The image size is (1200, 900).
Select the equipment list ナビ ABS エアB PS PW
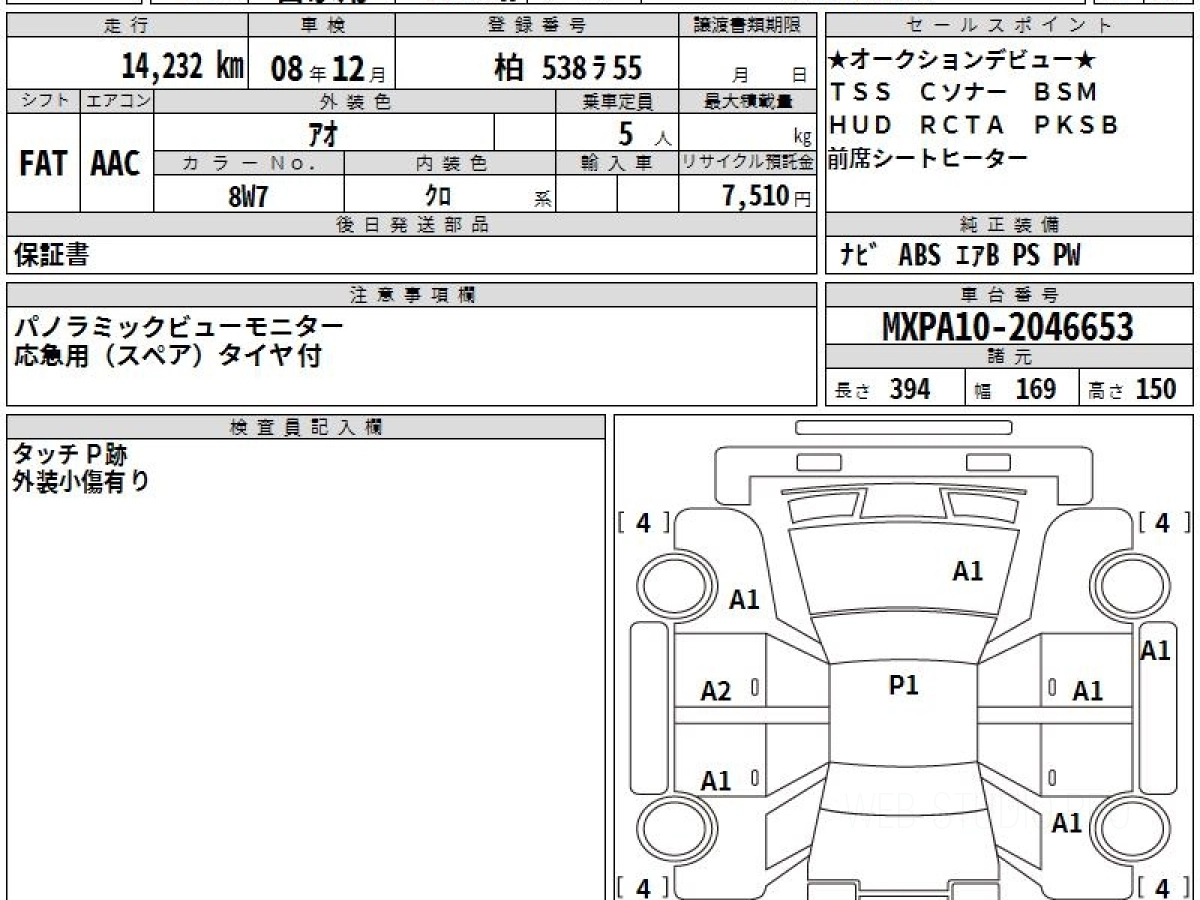coord(960,256)
